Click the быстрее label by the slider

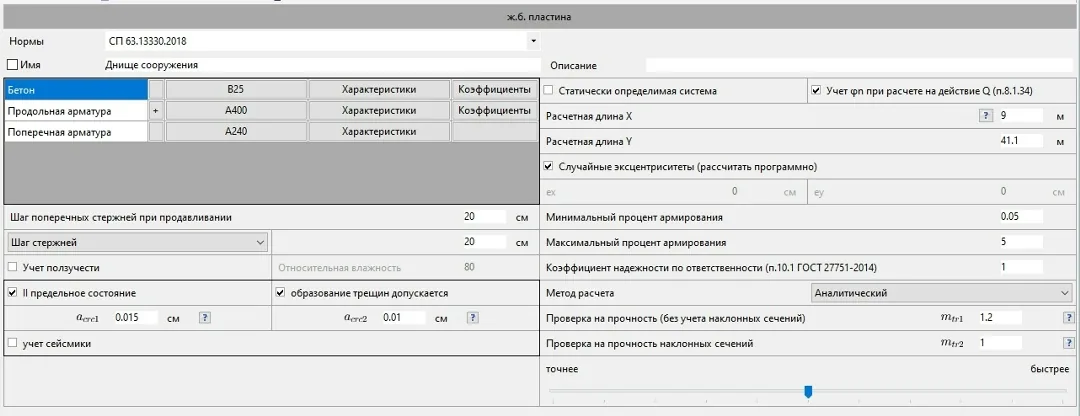click(x=1050, y=369)
